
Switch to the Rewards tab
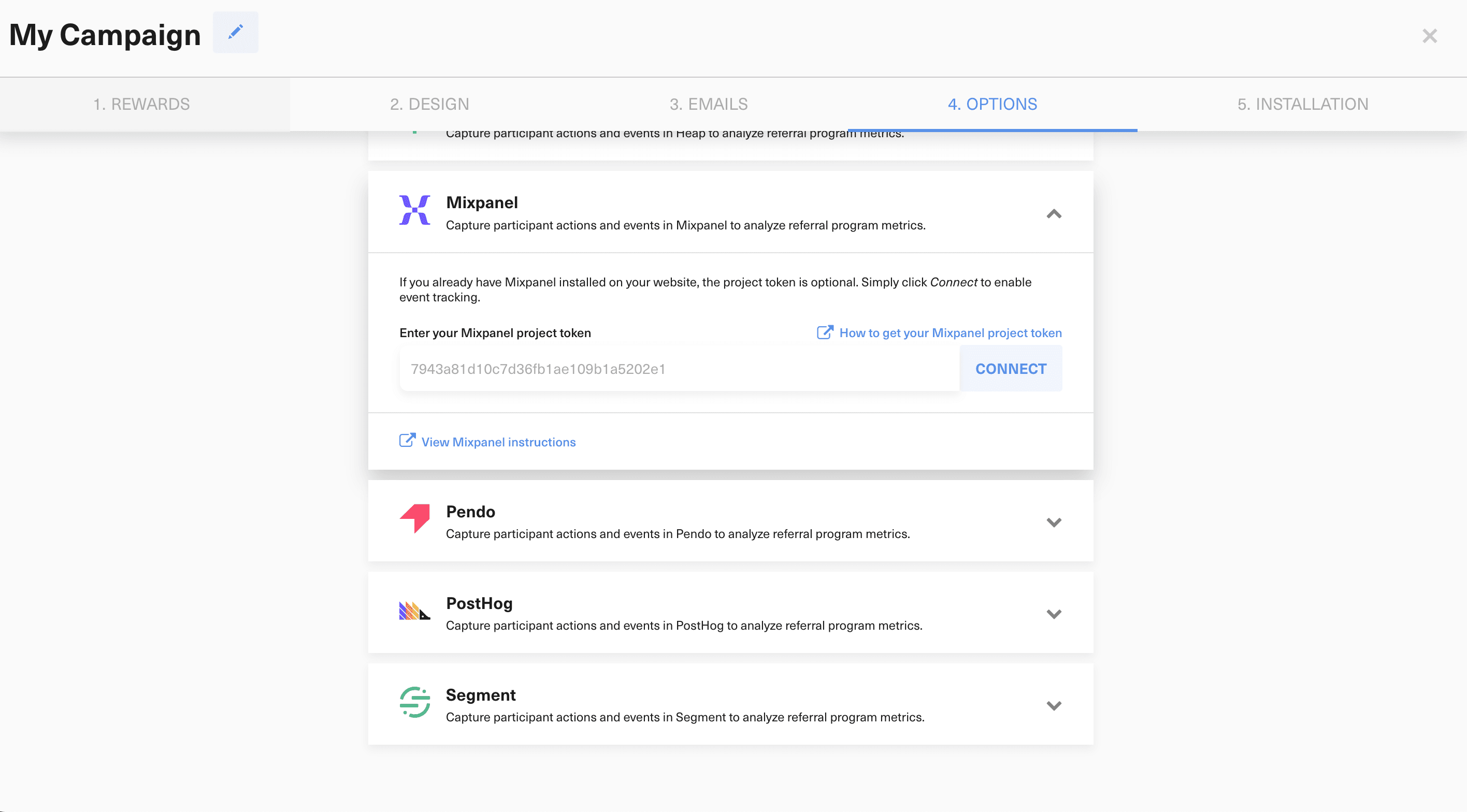(142, 104)
